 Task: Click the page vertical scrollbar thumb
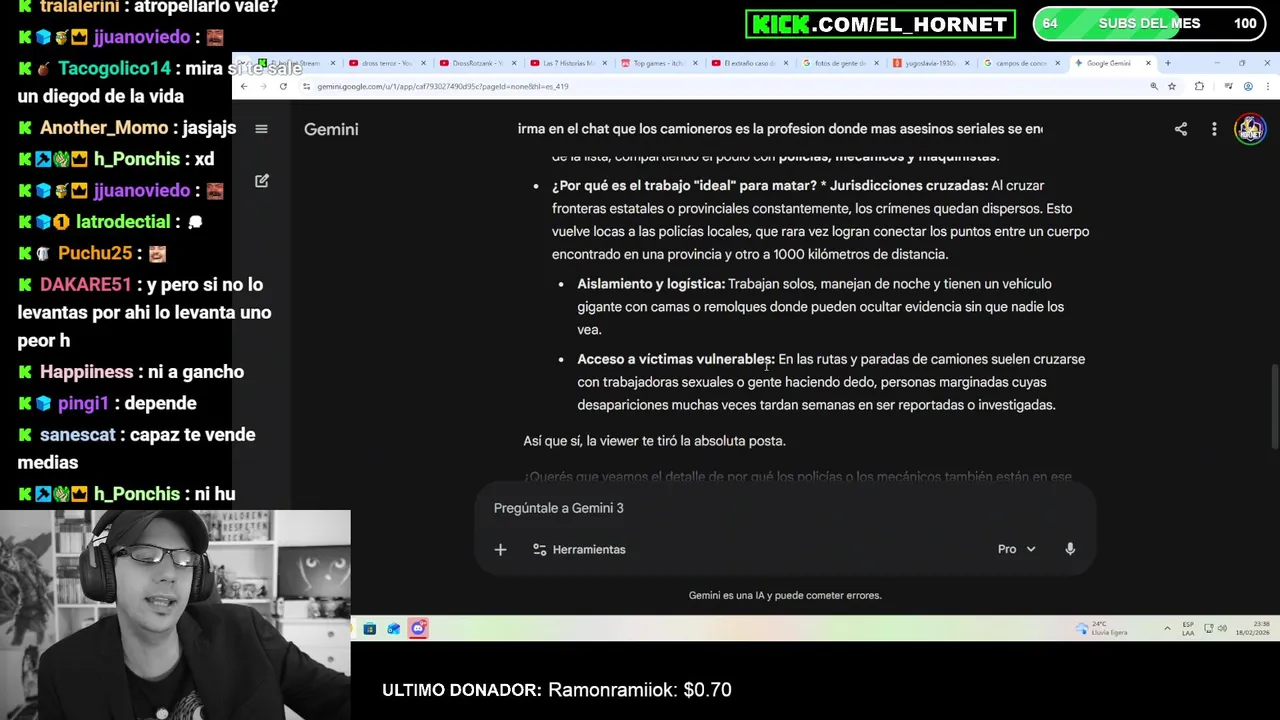click(x=1273, y=407)
